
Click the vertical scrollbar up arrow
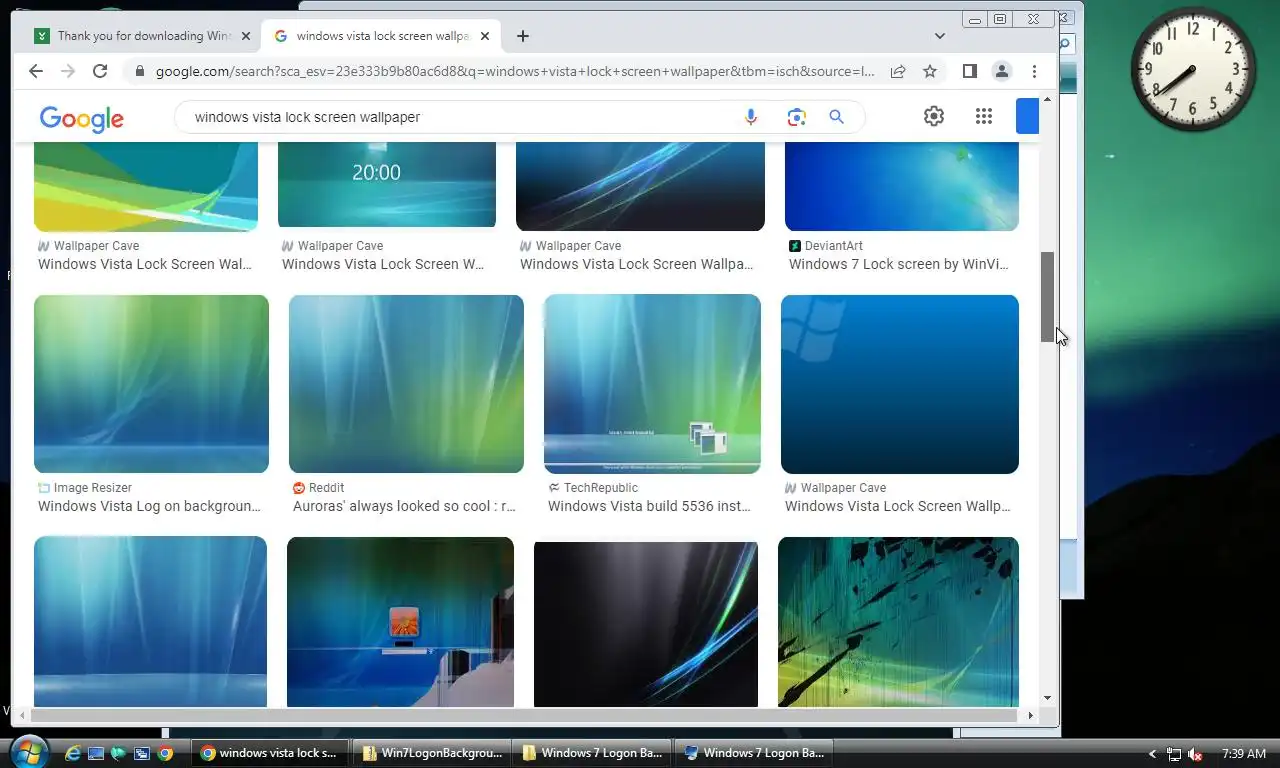coord(1047,99)
